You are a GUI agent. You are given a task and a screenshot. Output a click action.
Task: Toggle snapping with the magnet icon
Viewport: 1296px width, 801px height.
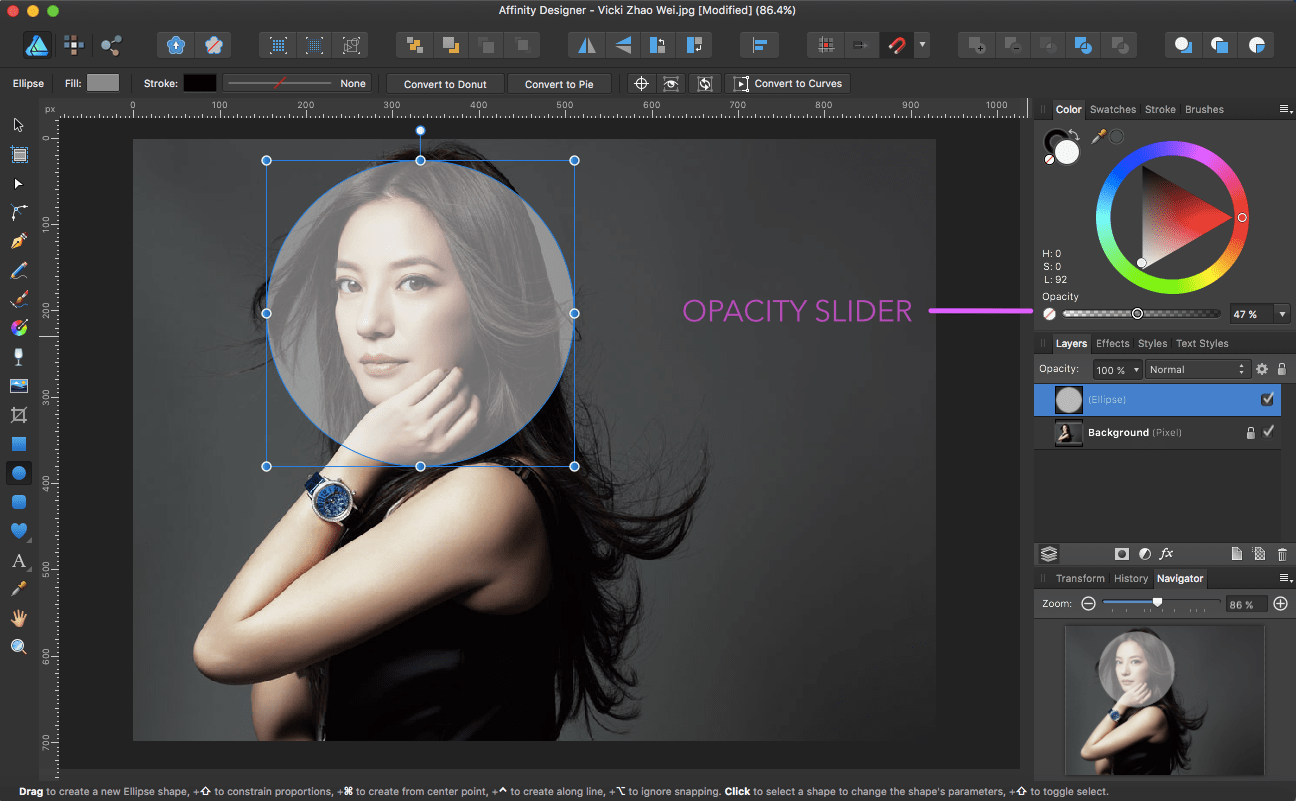[897, 44]
